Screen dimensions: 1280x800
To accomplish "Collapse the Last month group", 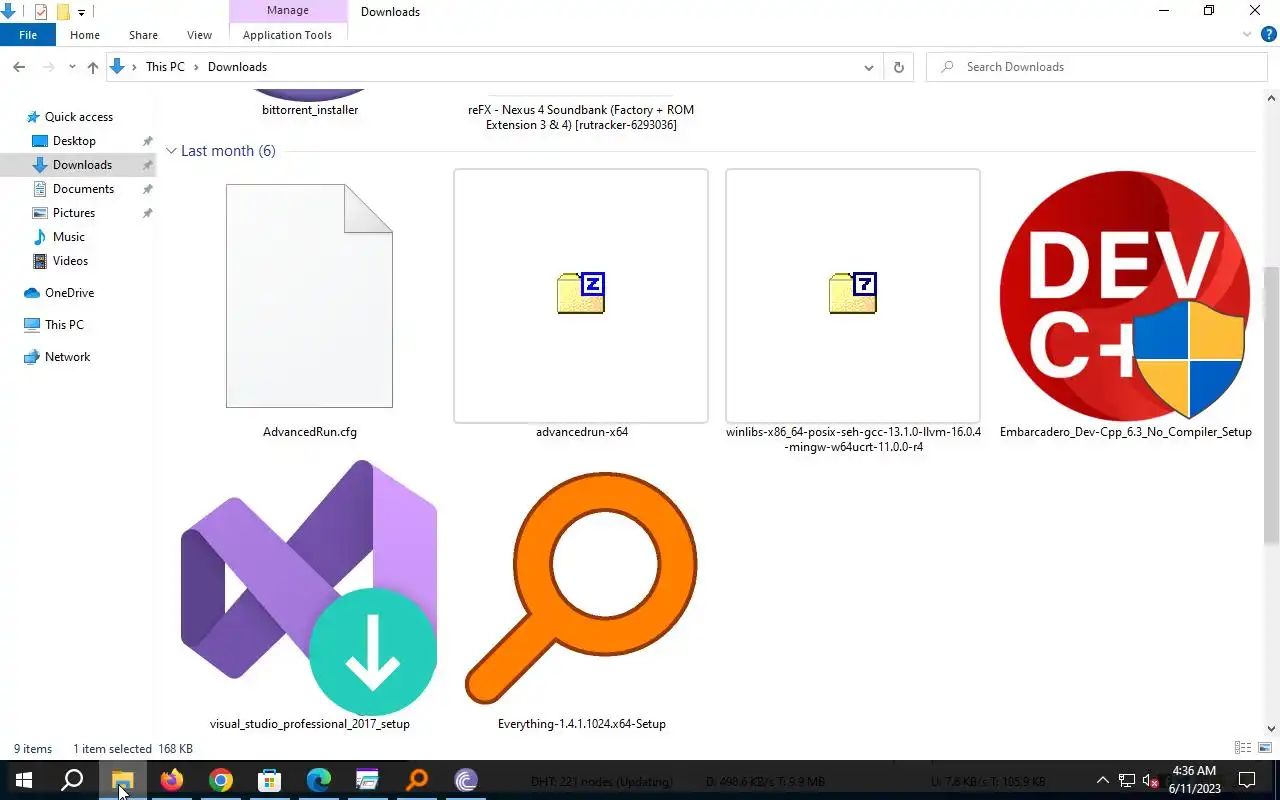I will (x=172, y=151).
